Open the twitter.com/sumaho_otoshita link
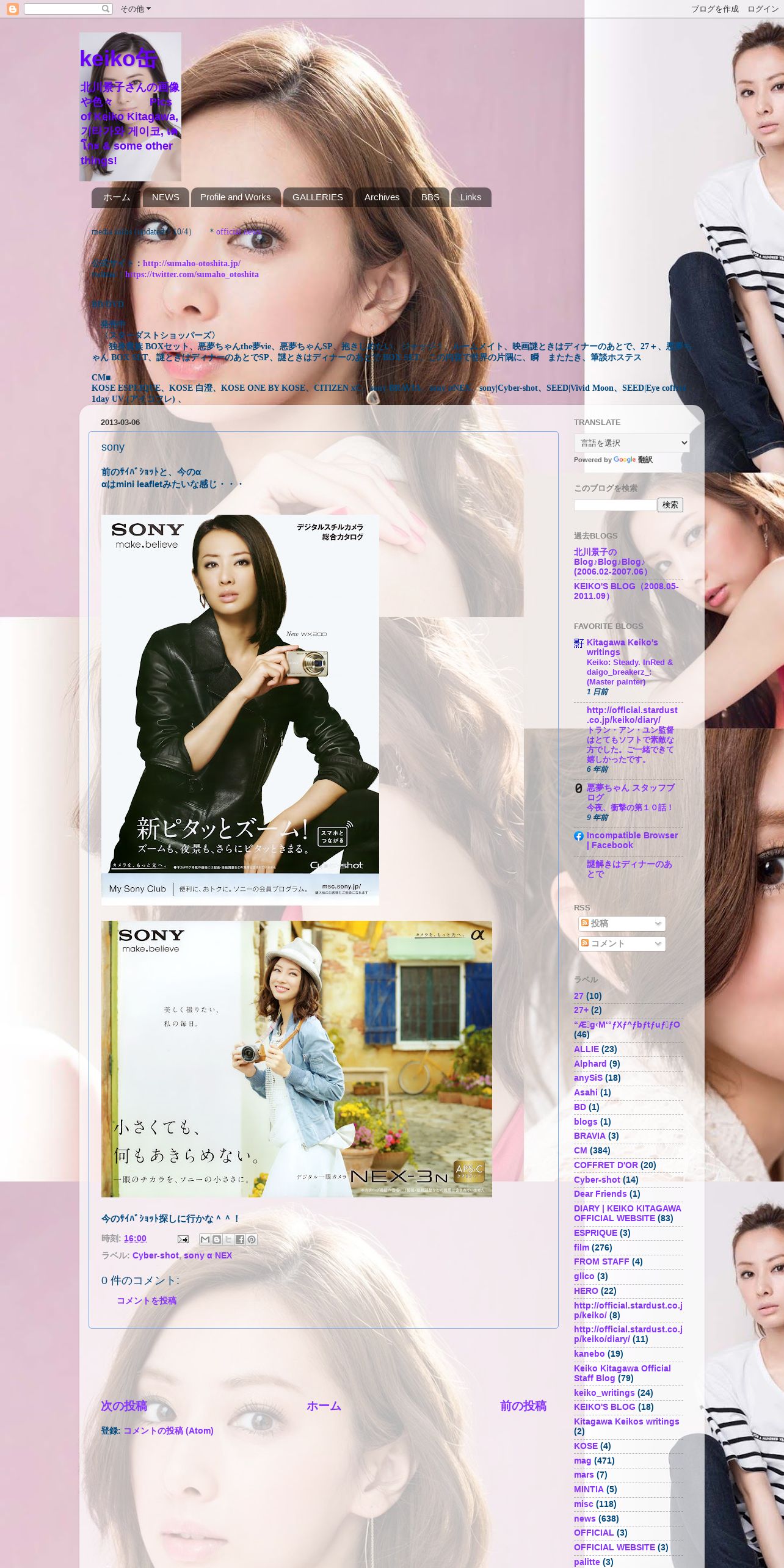The width and height of the screenshot is (784, 1568). click(x=192, y=274)
